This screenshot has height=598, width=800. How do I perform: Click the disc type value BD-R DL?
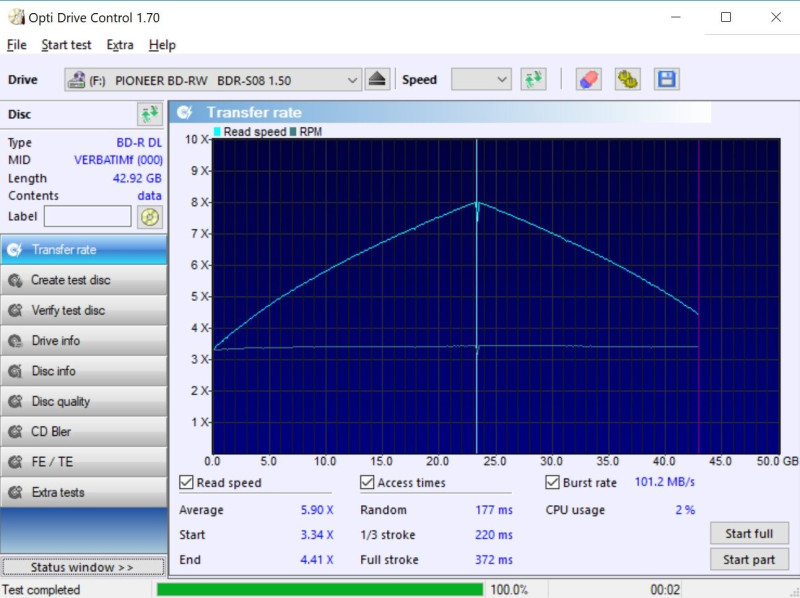click(x=139, y=143)
